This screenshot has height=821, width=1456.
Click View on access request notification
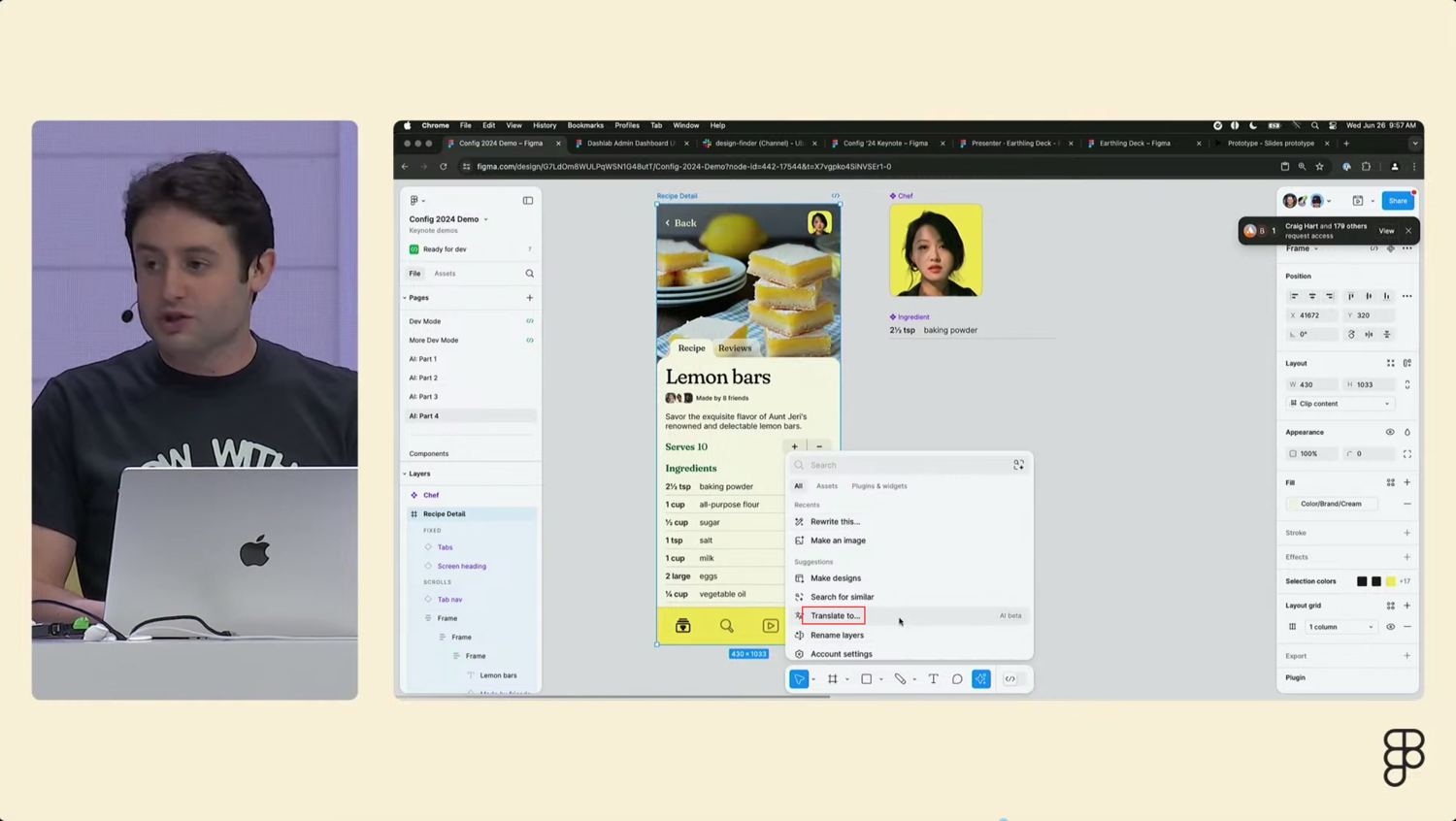click(x=1386, y=231)
